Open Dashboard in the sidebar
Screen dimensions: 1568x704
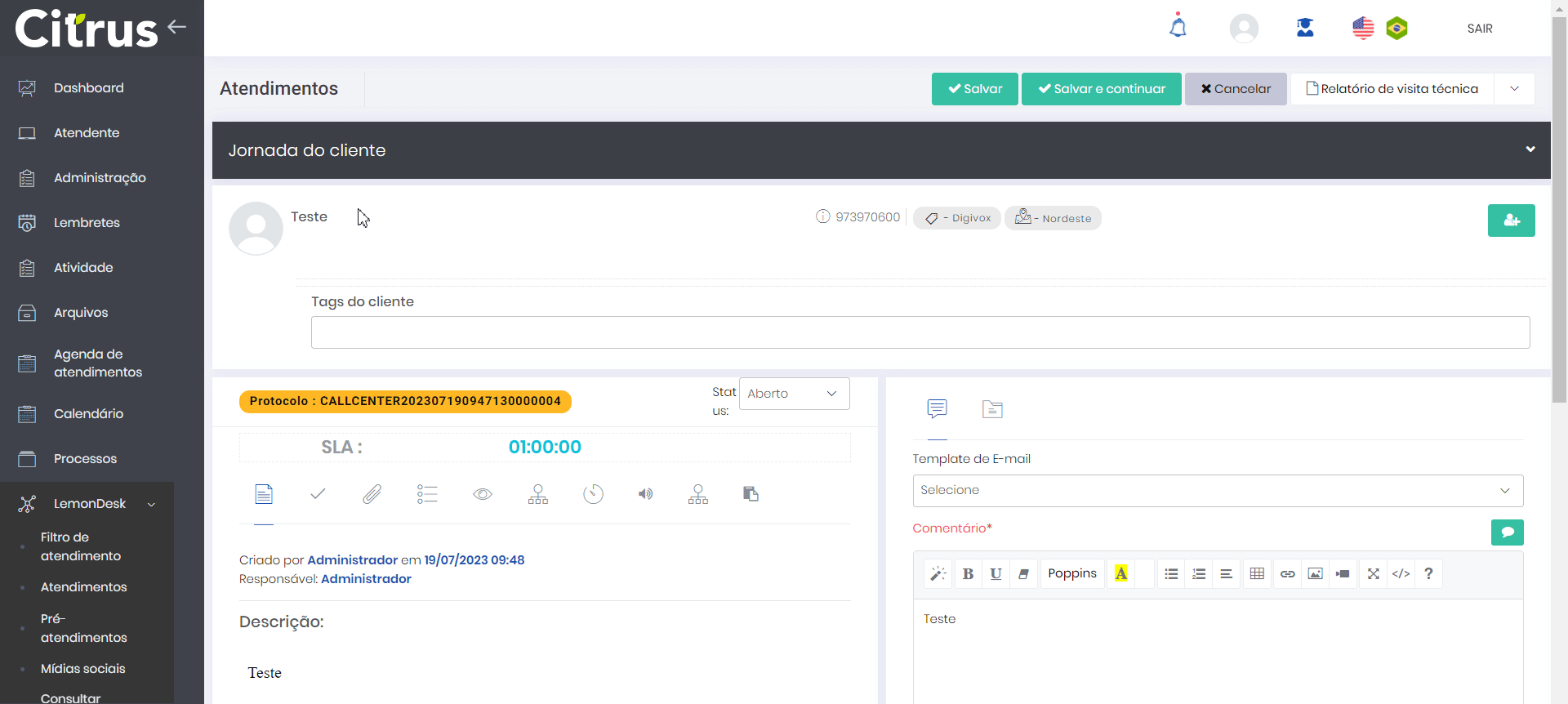pos(88,88)
